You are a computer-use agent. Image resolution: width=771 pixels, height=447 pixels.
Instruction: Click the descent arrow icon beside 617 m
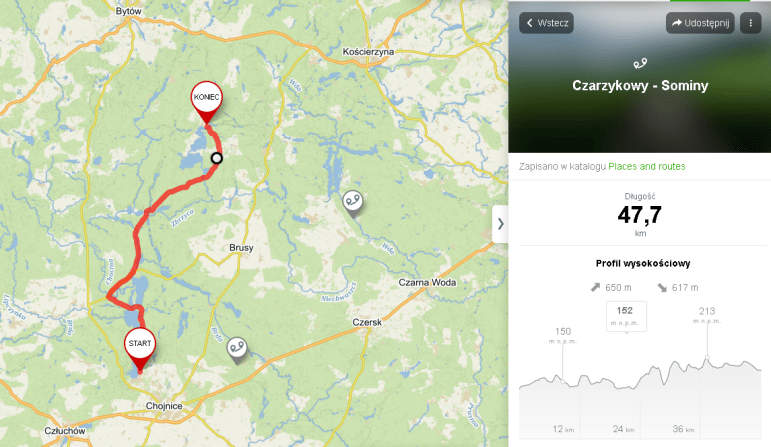click(x=662, y=287)
